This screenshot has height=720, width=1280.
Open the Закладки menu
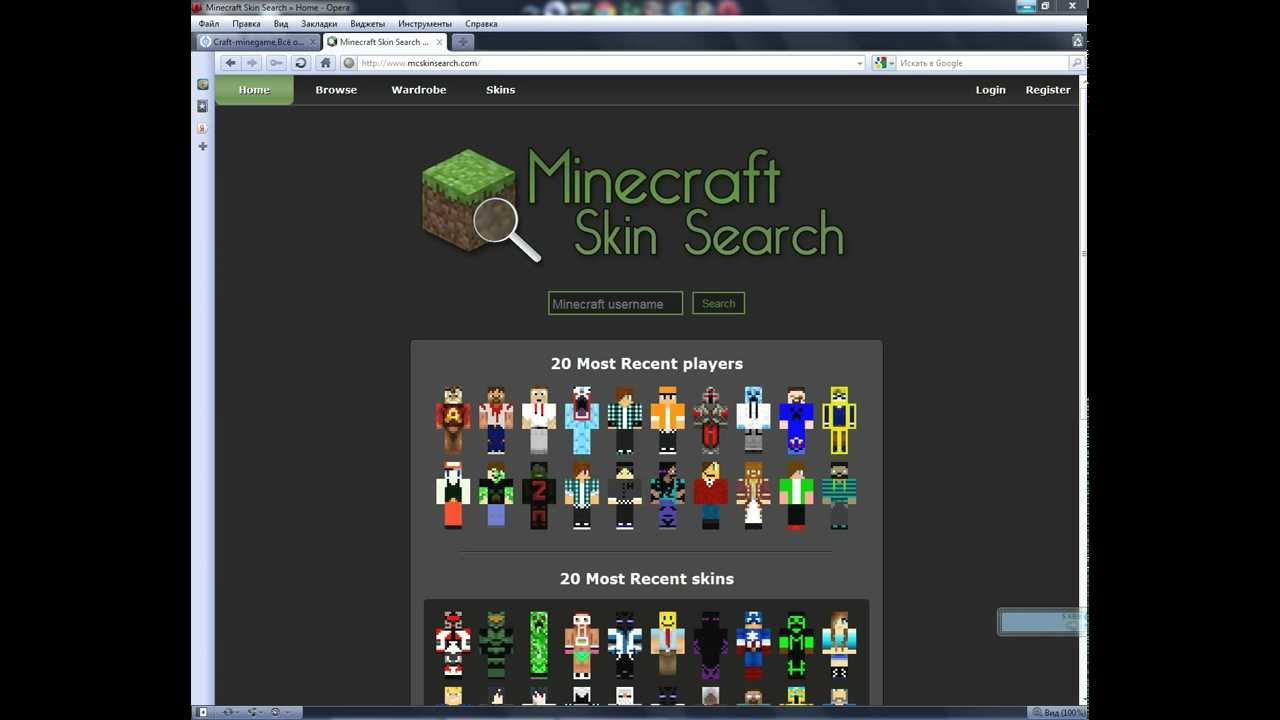click(319, 23)
